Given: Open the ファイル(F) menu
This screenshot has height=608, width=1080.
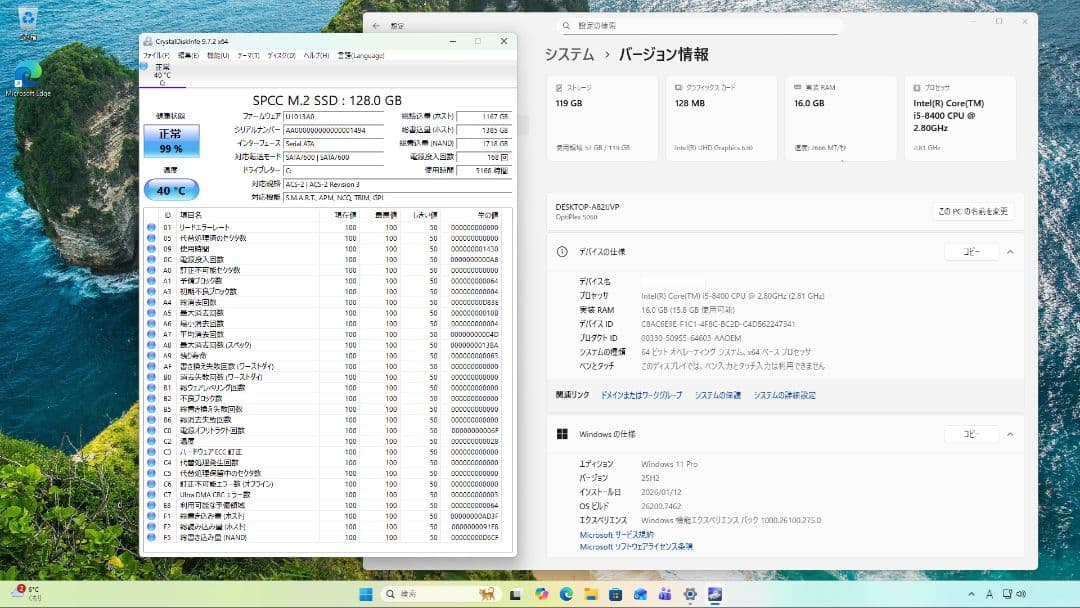Looking at the screenshot, I should coord(156,56).
